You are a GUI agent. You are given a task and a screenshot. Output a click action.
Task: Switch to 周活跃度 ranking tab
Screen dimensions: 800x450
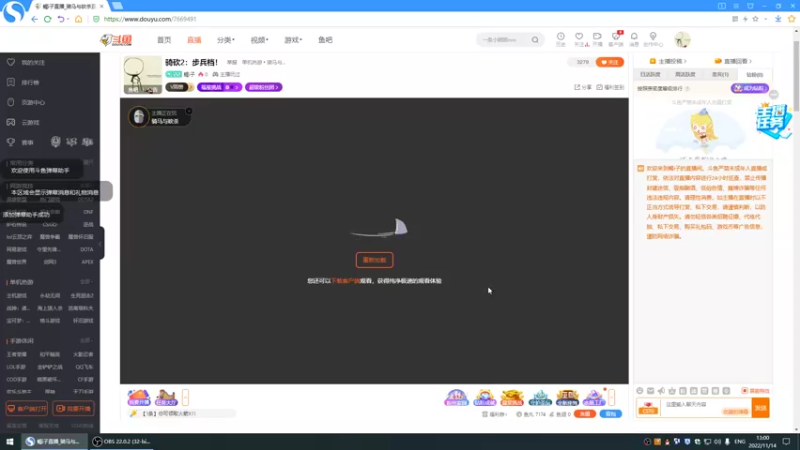685,74
